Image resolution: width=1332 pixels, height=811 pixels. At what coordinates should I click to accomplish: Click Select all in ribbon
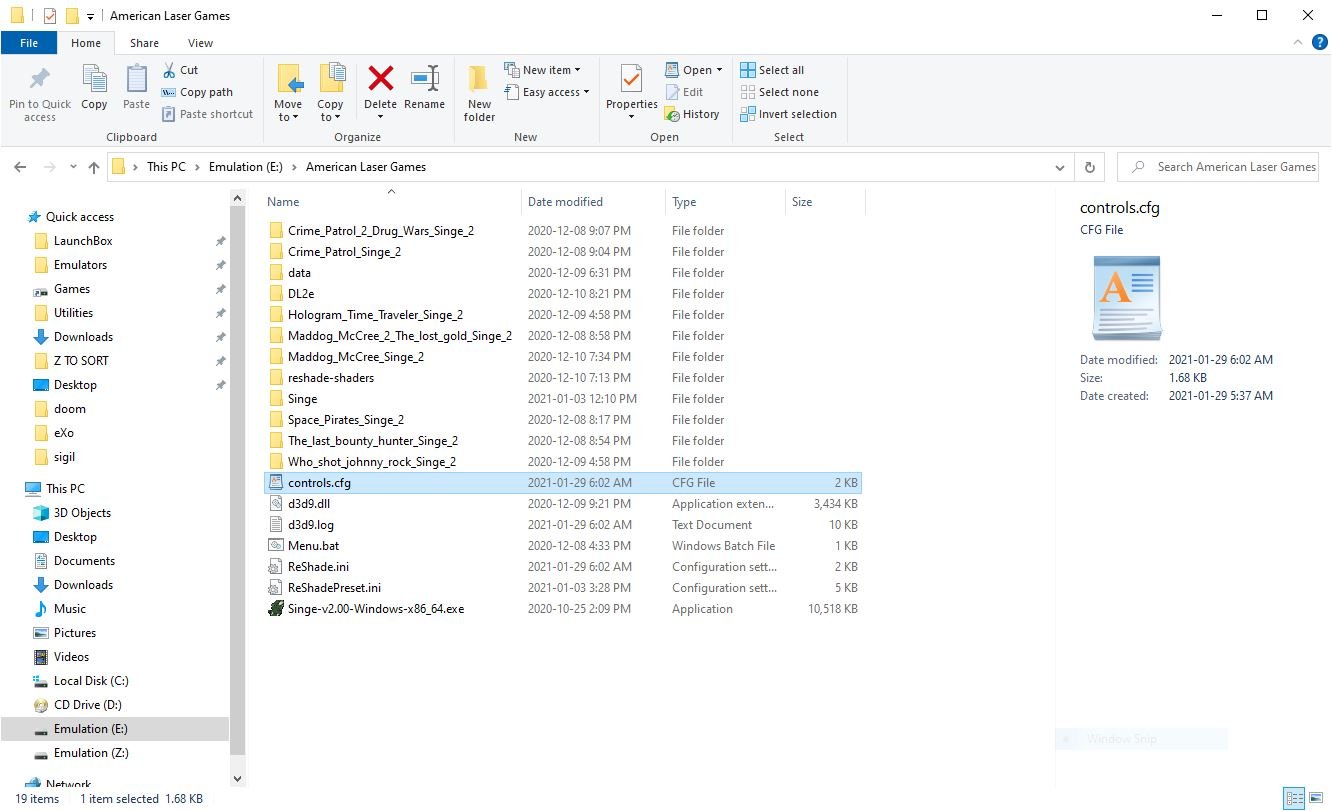point(771,70)
